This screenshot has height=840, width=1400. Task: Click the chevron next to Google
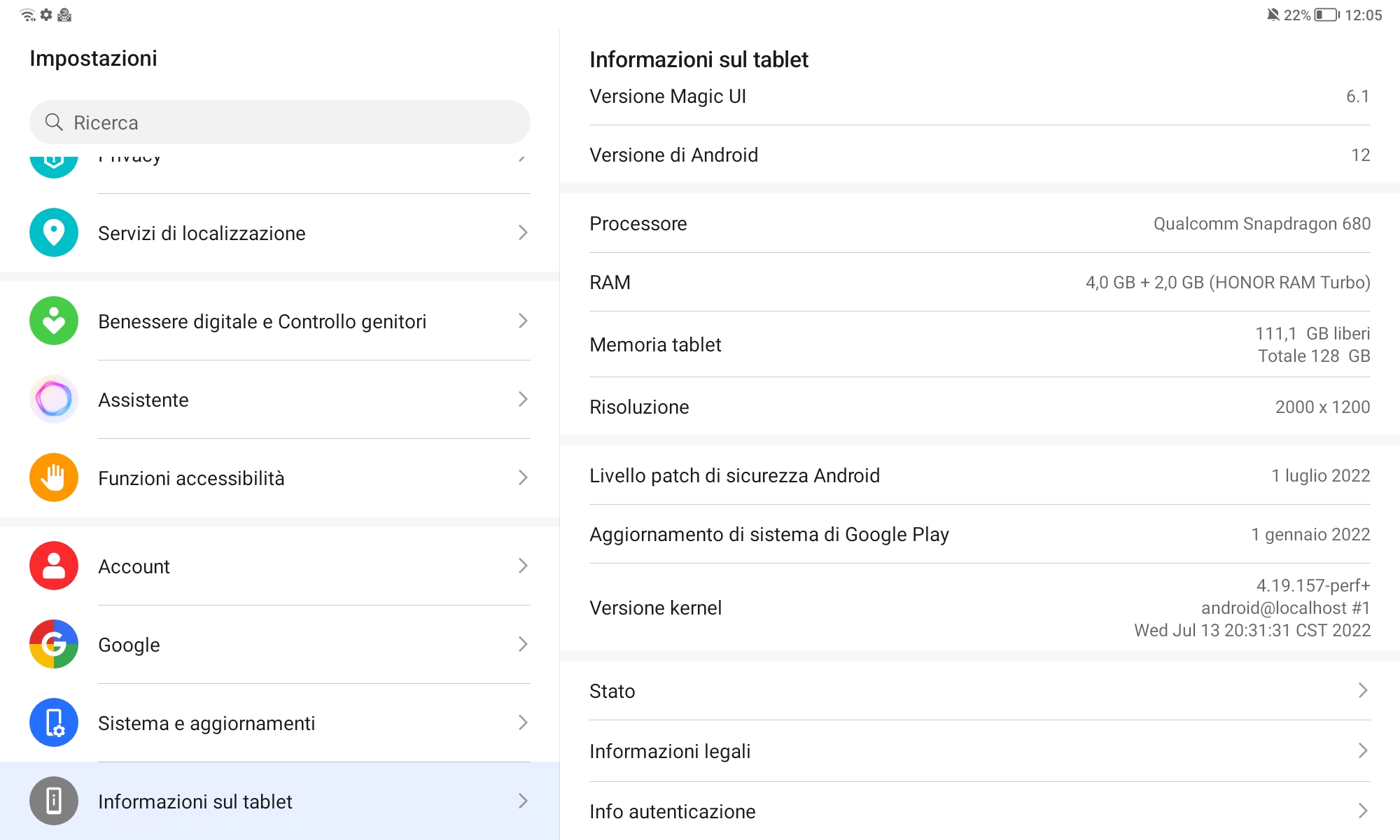(x=522, y=644)
